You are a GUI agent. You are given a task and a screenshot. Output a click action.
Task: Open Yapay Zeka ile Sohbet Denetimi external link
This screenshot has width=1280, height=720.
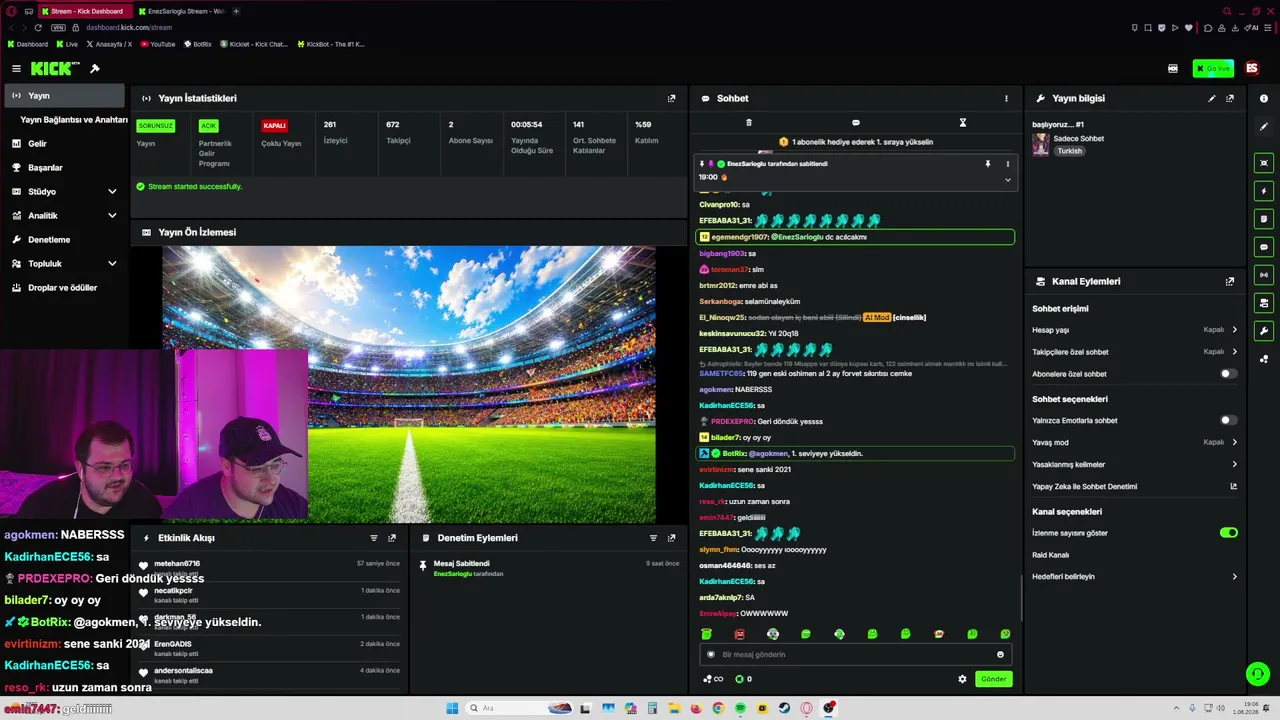point(1233,487)
